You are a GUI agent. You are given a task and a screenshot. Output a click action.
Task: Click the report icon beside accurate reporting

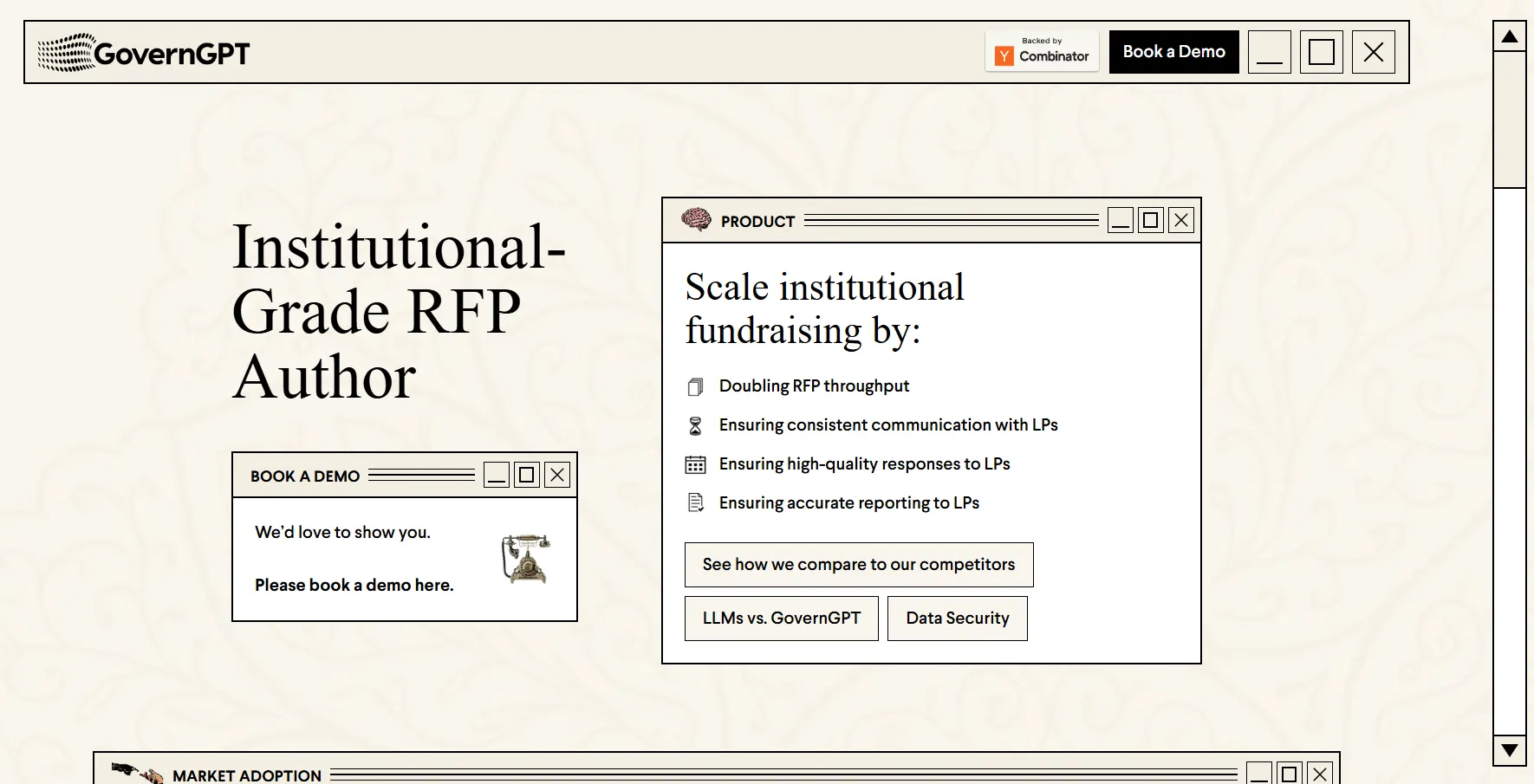[x=695, y=503]
